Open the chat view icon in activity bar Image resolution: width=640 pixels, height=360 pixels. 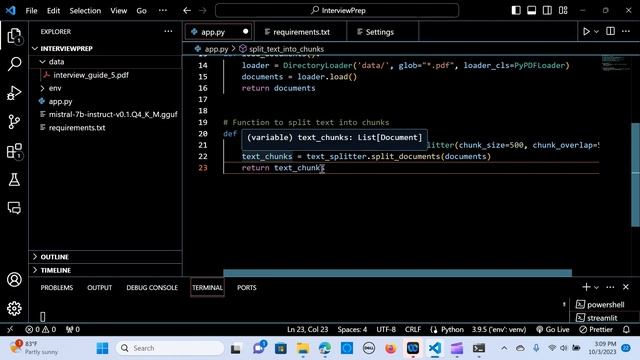pyautogui.click(x=14, y=208)
